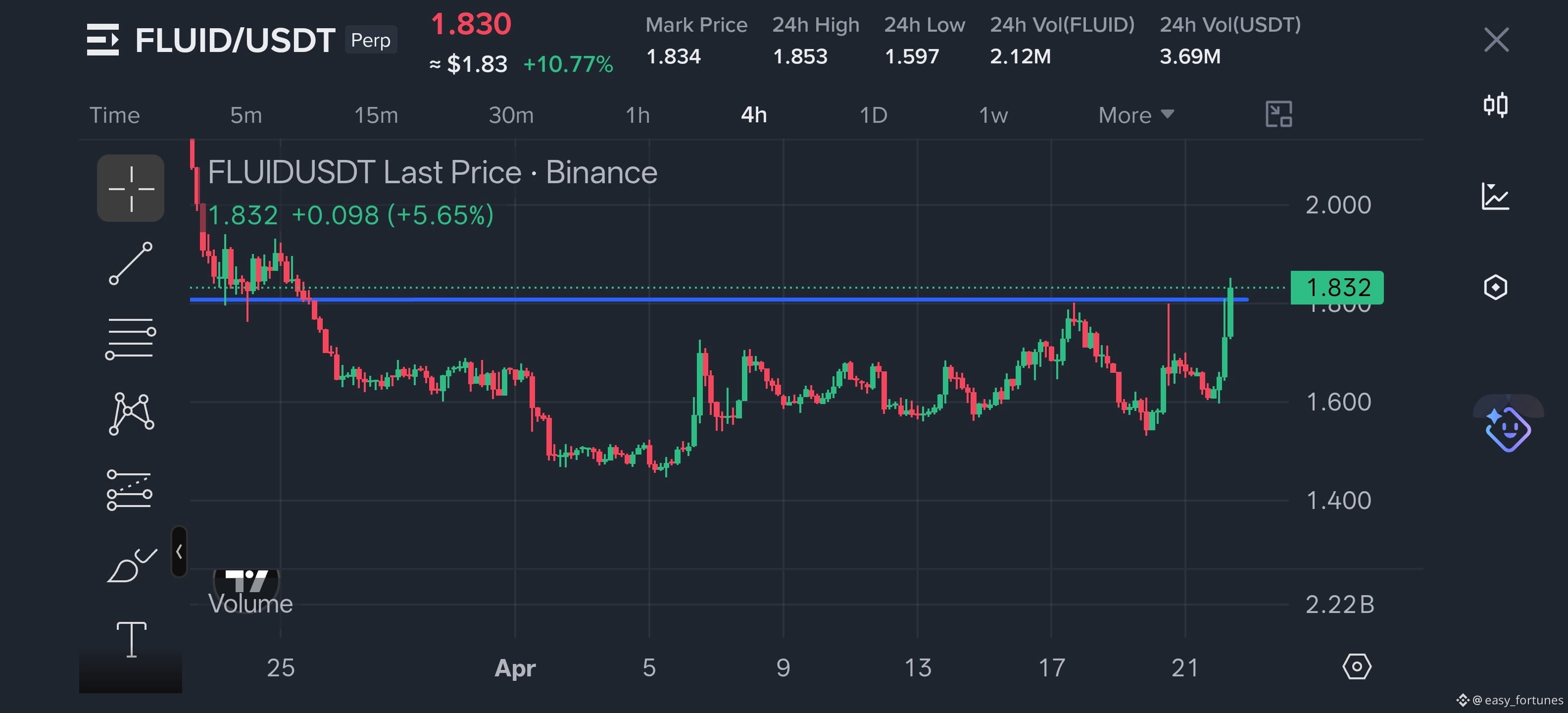
Task: Click the 5 date axis label
Action: point(649,668)
